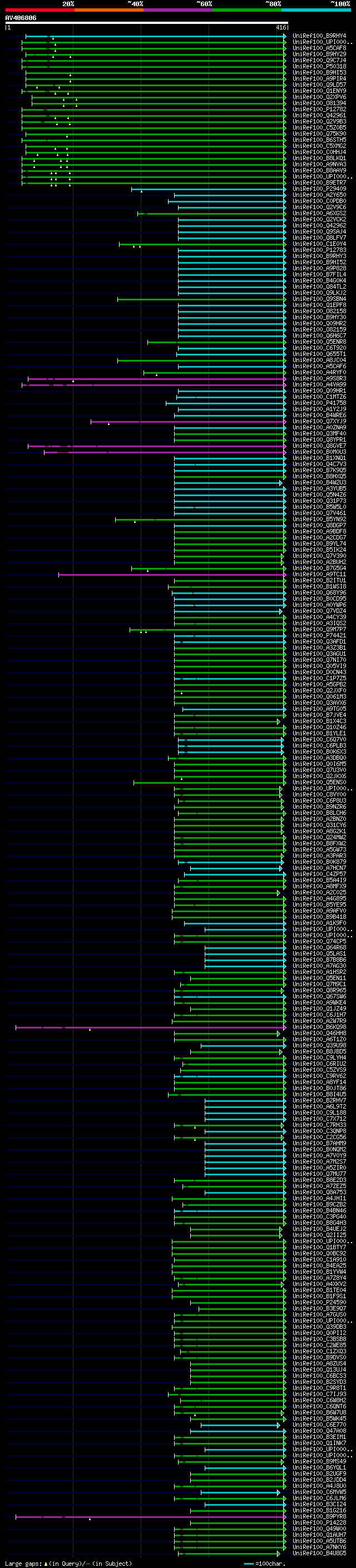Select the UniRef100_B9ETR7 label

319,183
